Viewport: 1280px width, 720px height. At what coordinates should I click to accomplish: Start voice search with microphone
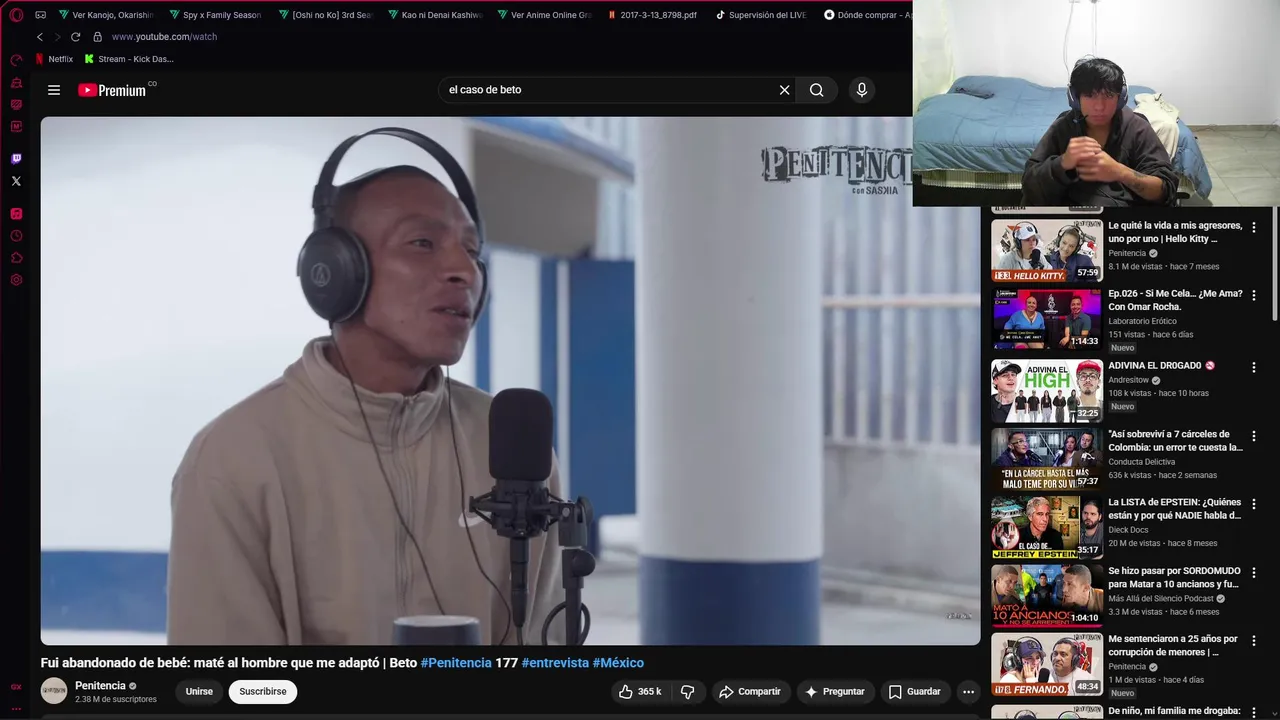pos(862,90)
